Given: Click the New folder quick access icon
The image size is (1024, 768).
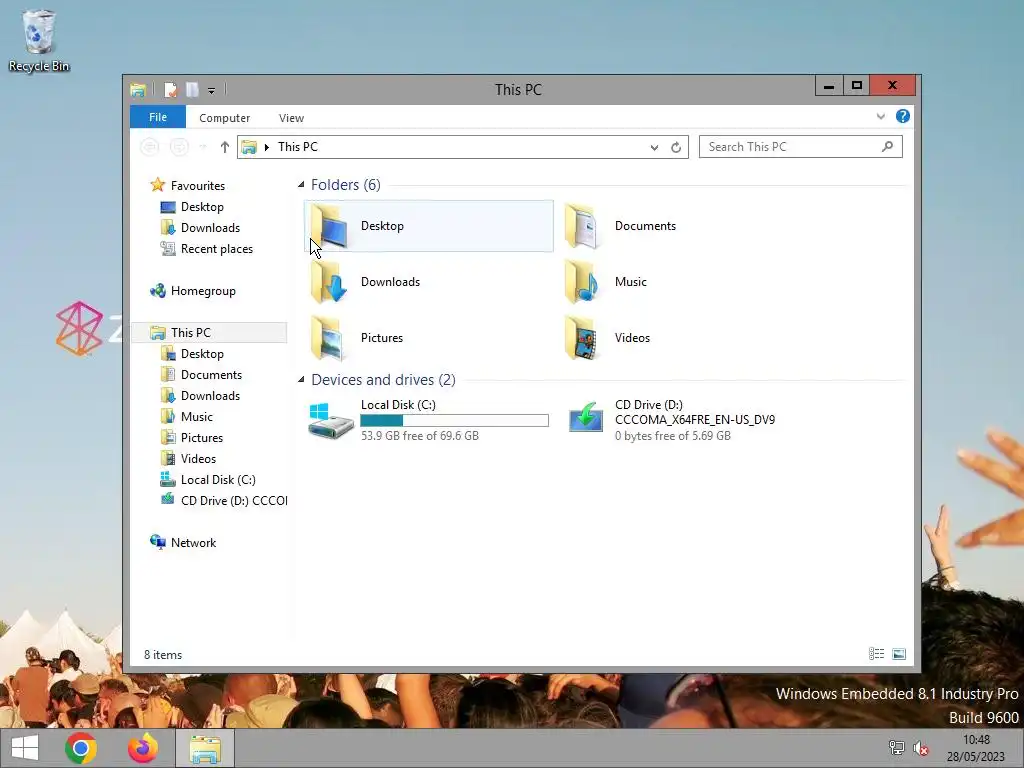Looking at the screenshot, I should click(x=192, y=90).
